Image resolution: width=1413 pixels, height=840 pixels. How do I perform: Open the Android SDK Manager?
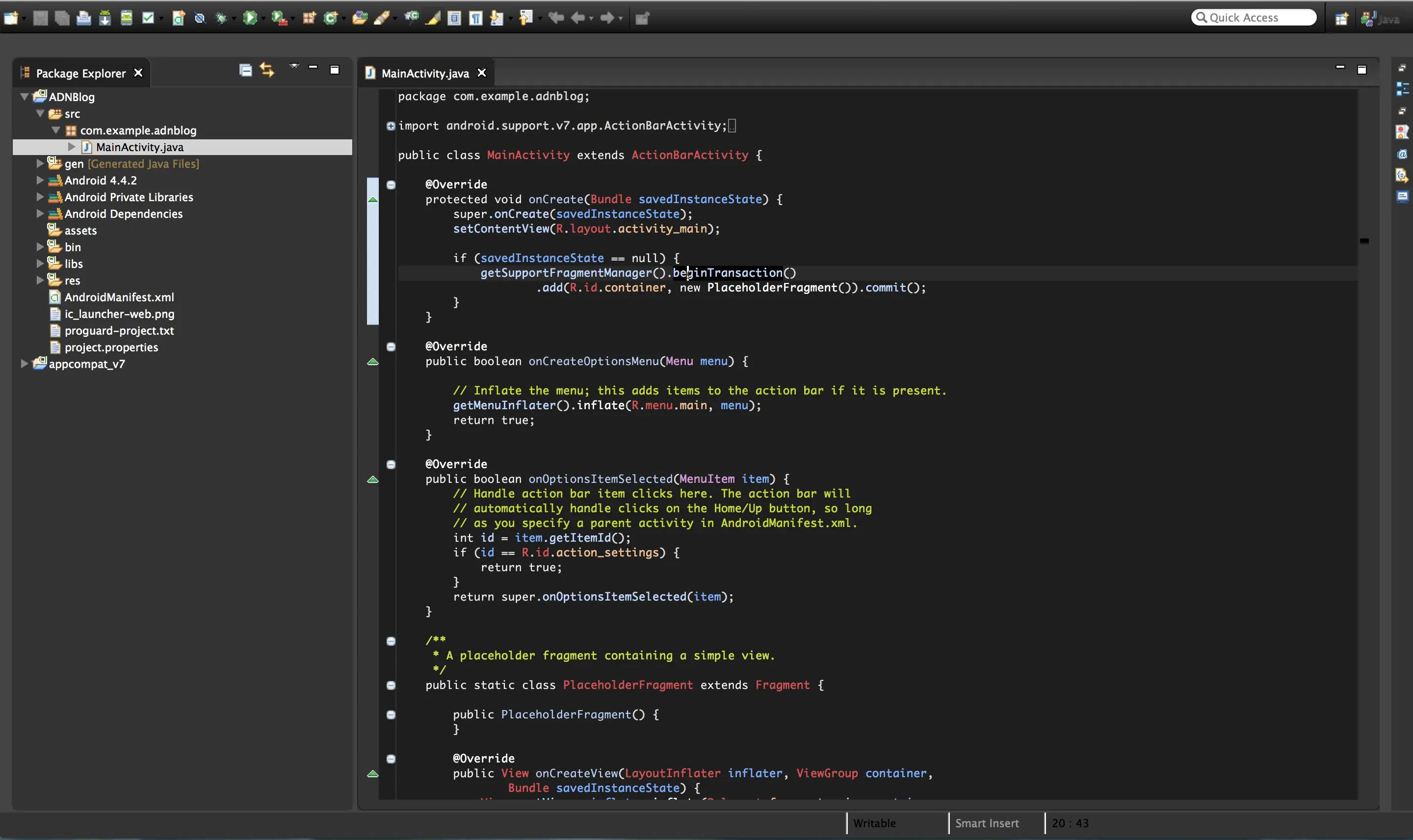coord(105,18)
